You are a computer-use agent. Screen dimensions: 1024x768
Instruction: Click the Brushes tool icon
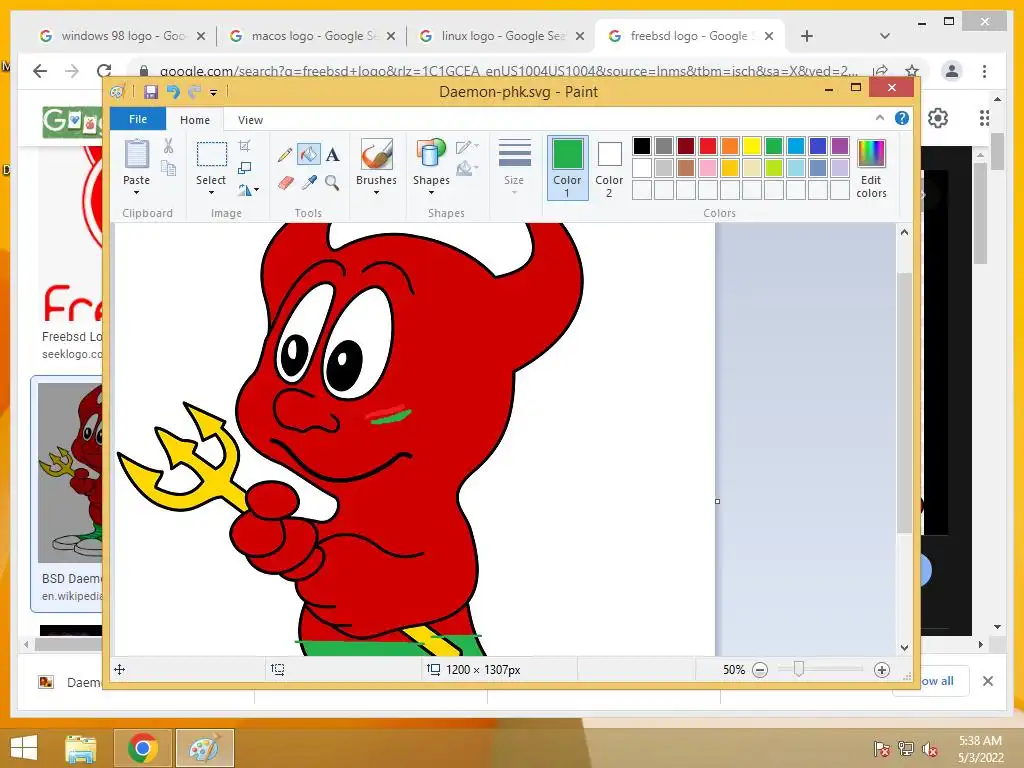coord(376,155)
